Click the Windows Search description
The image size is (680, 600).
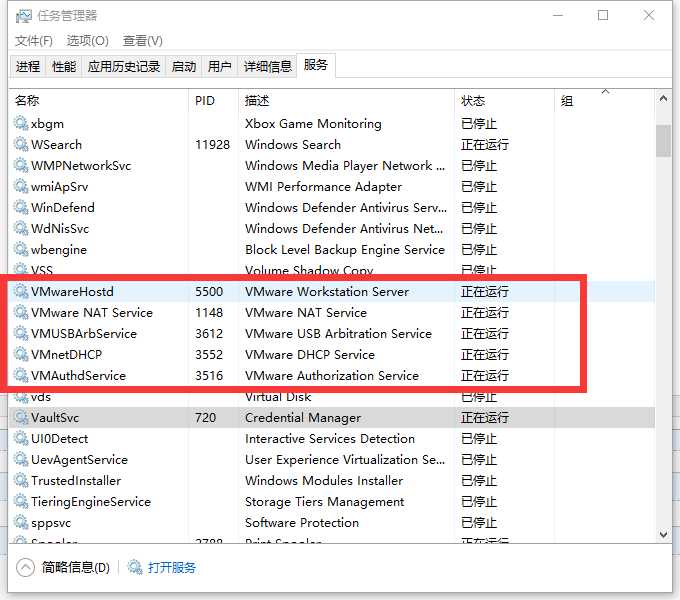tap(293, 144)
